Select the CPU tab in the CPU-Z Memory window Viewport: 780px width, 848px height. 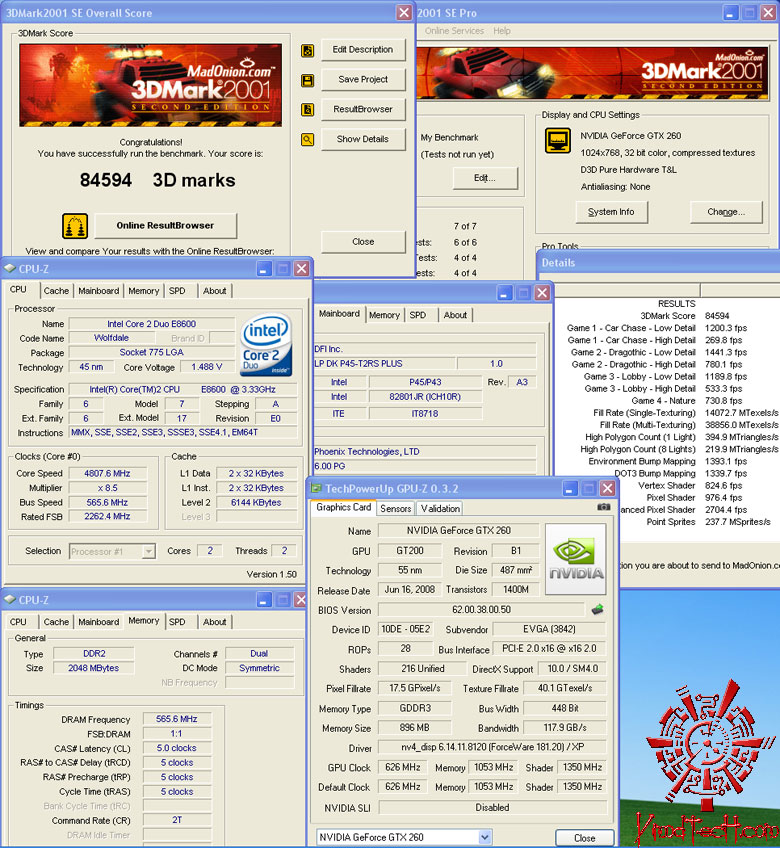18,622
